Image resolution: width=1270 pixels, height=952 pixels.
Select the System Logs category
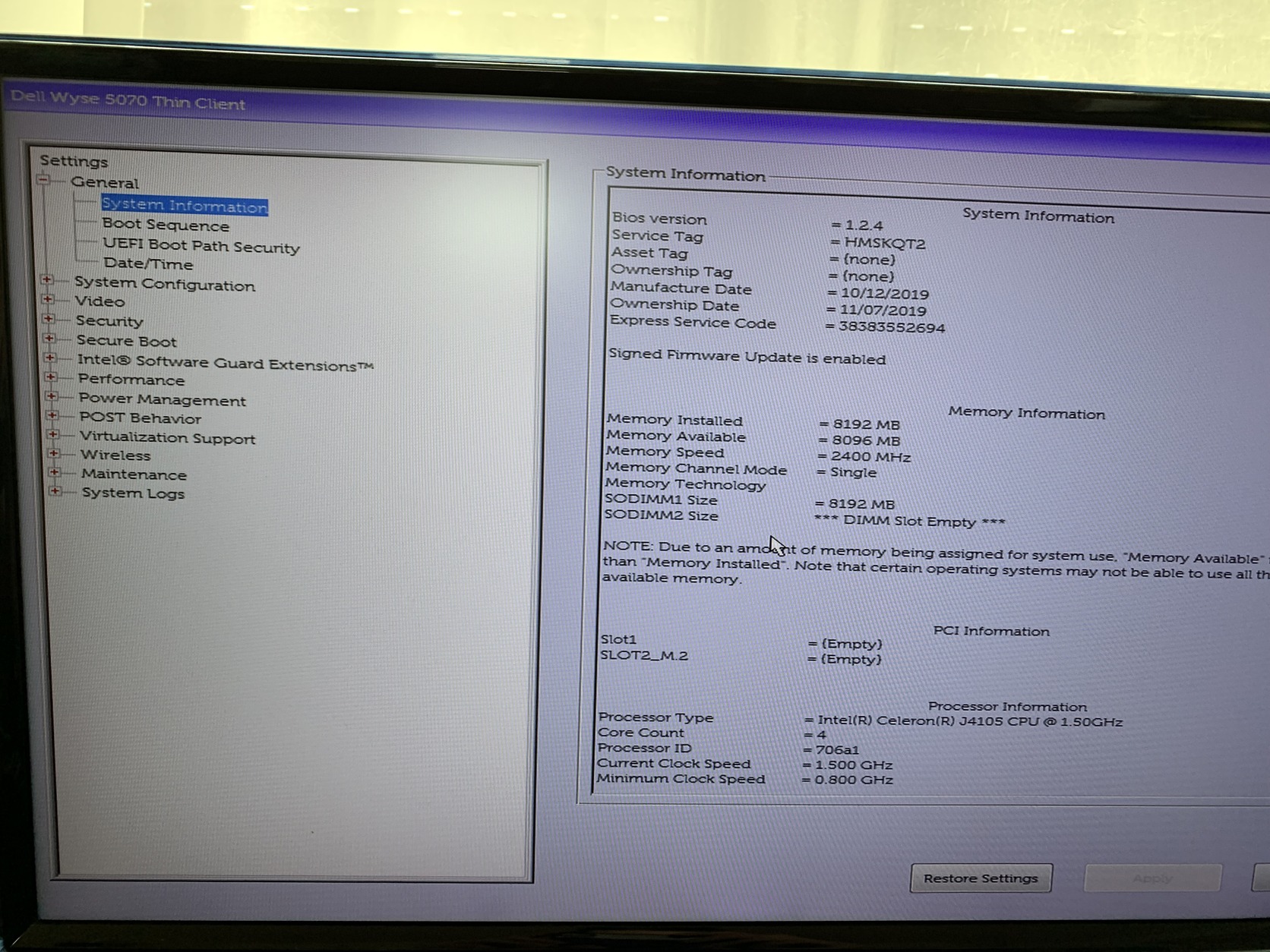(134, 493)
